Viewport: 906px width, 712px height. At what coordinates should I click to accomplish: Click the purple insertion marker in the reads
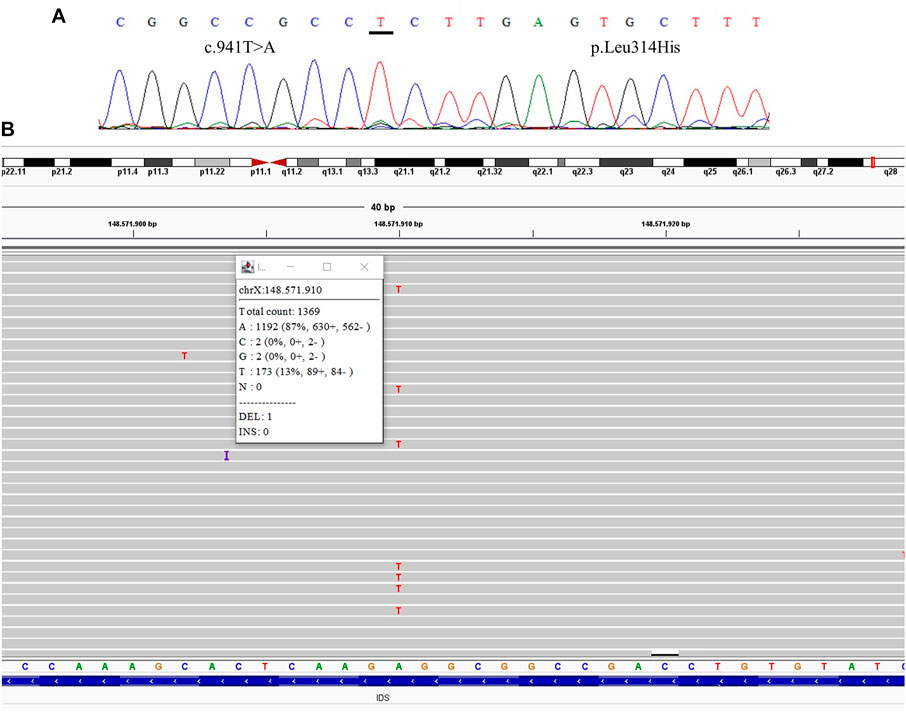pyautogui.click(x=226, y=455)
